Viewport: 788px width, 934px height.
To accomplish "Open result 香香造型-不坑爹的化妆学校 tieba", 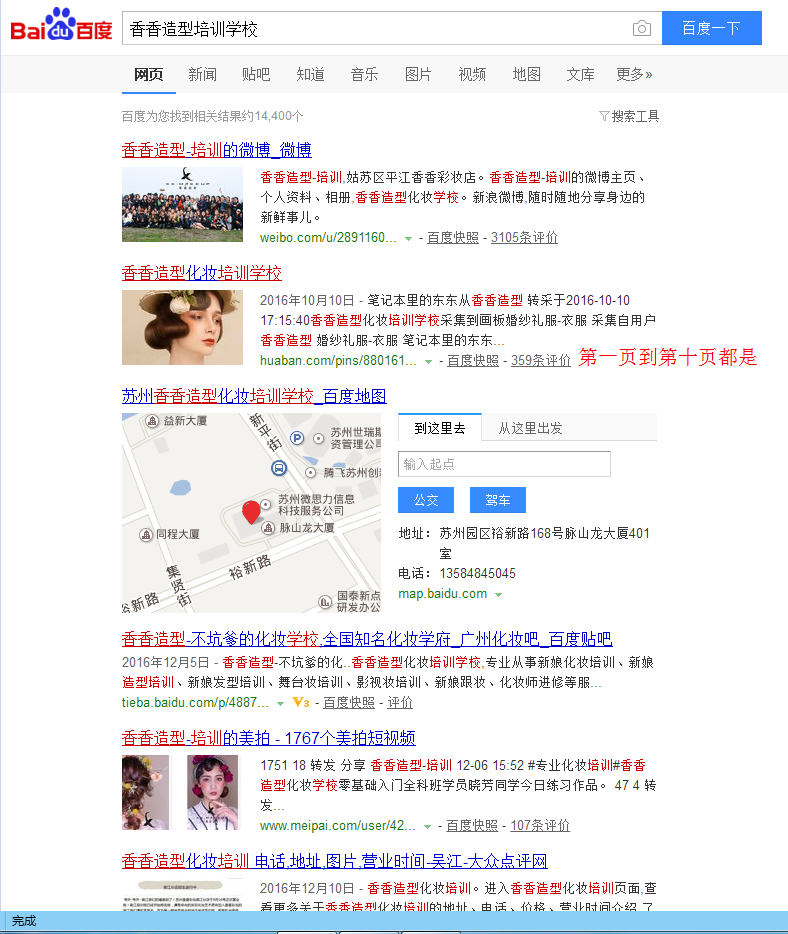I will tap(367, 639).
